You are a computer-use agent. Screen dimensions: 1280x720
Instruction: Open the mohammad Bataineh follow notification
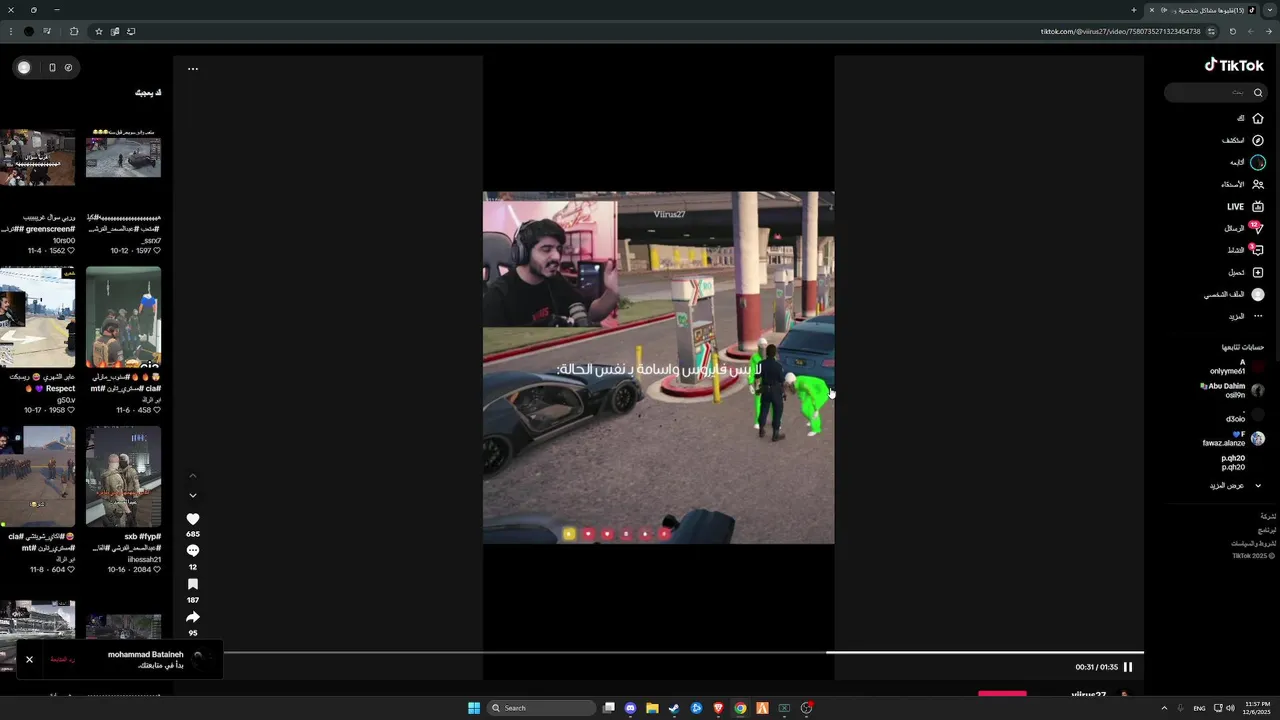point(119,659)
